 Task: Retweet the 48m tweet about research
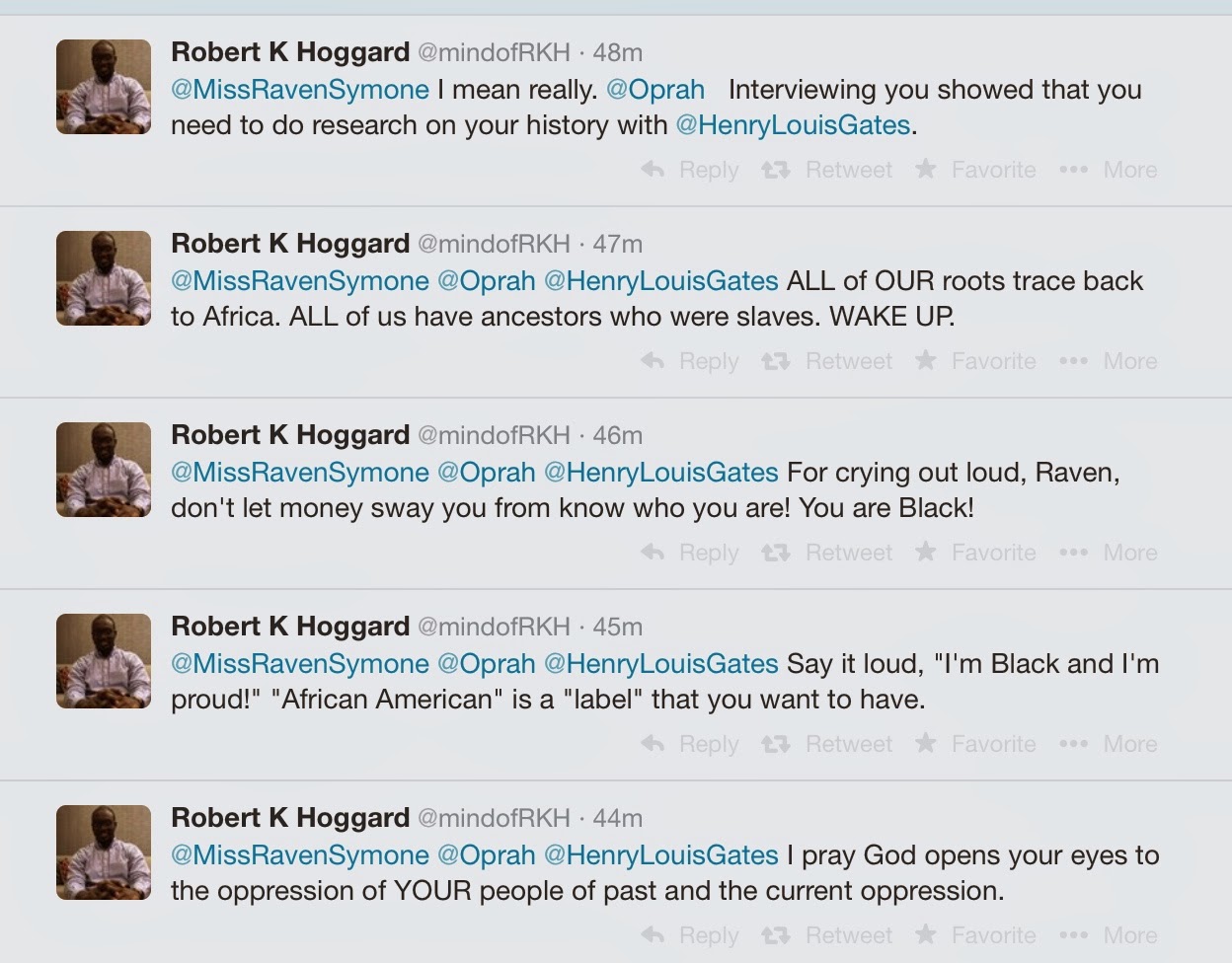827,170
